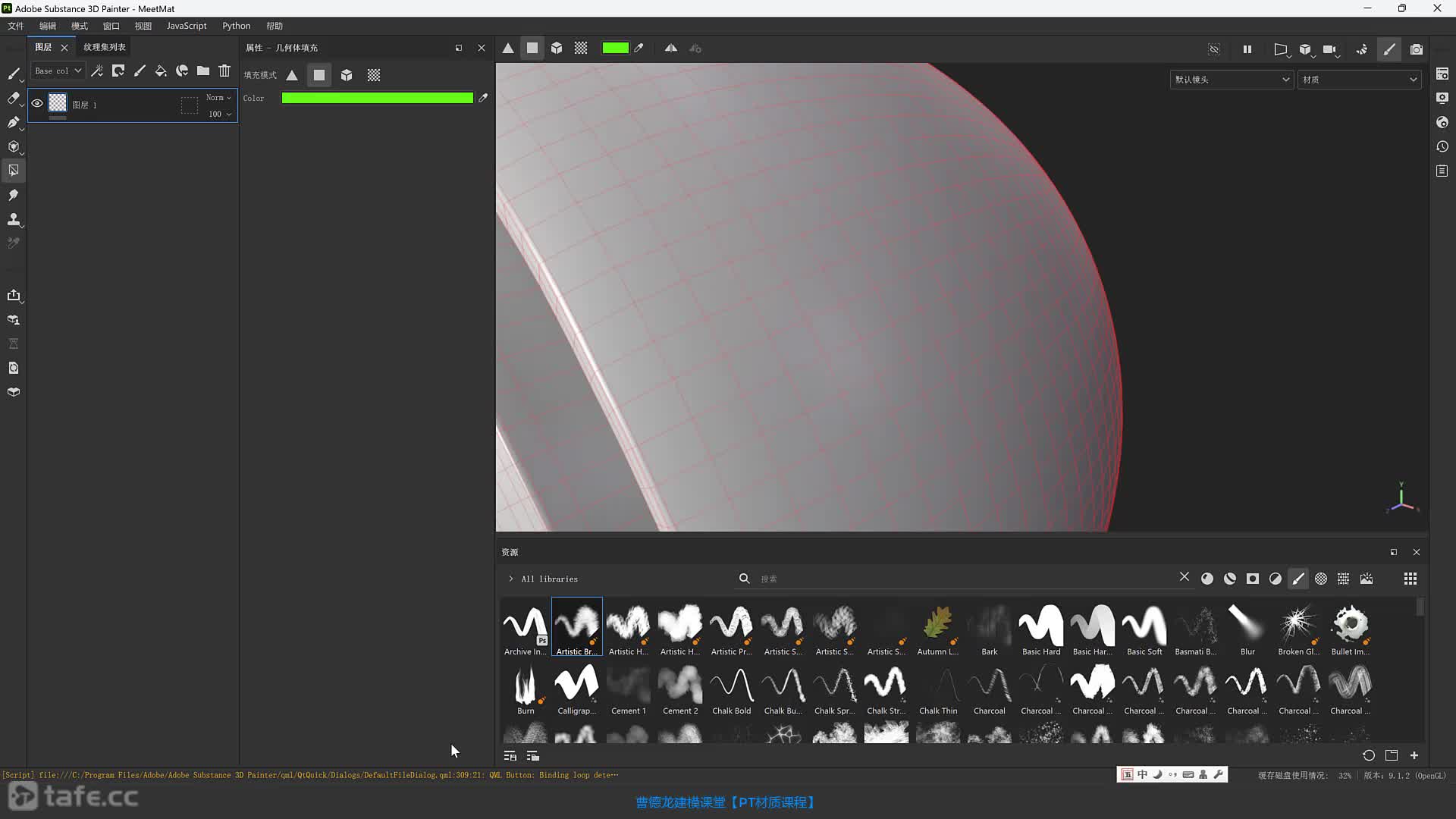Open the 材质 display mode dropdown

point(1359,80)
